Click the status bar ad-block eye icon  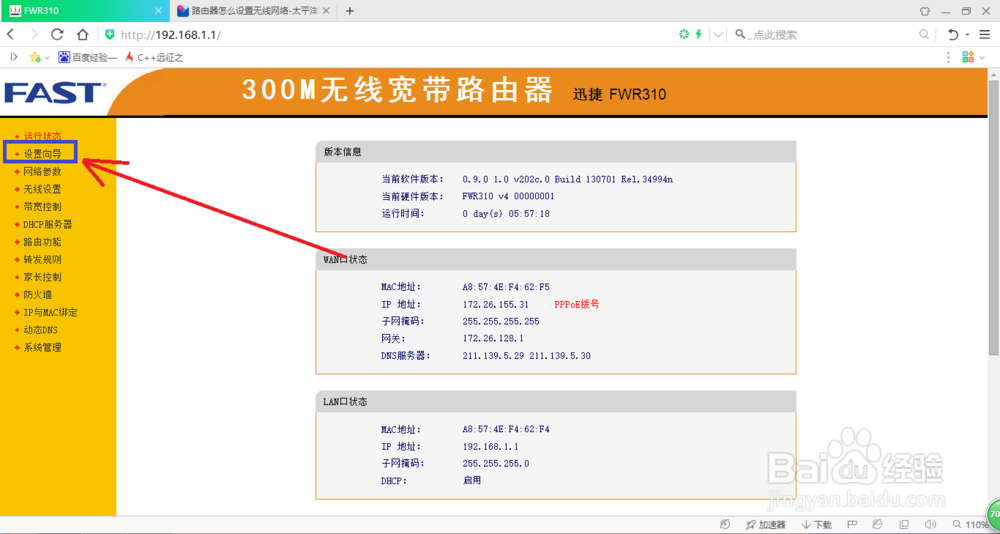coord(724,524)
